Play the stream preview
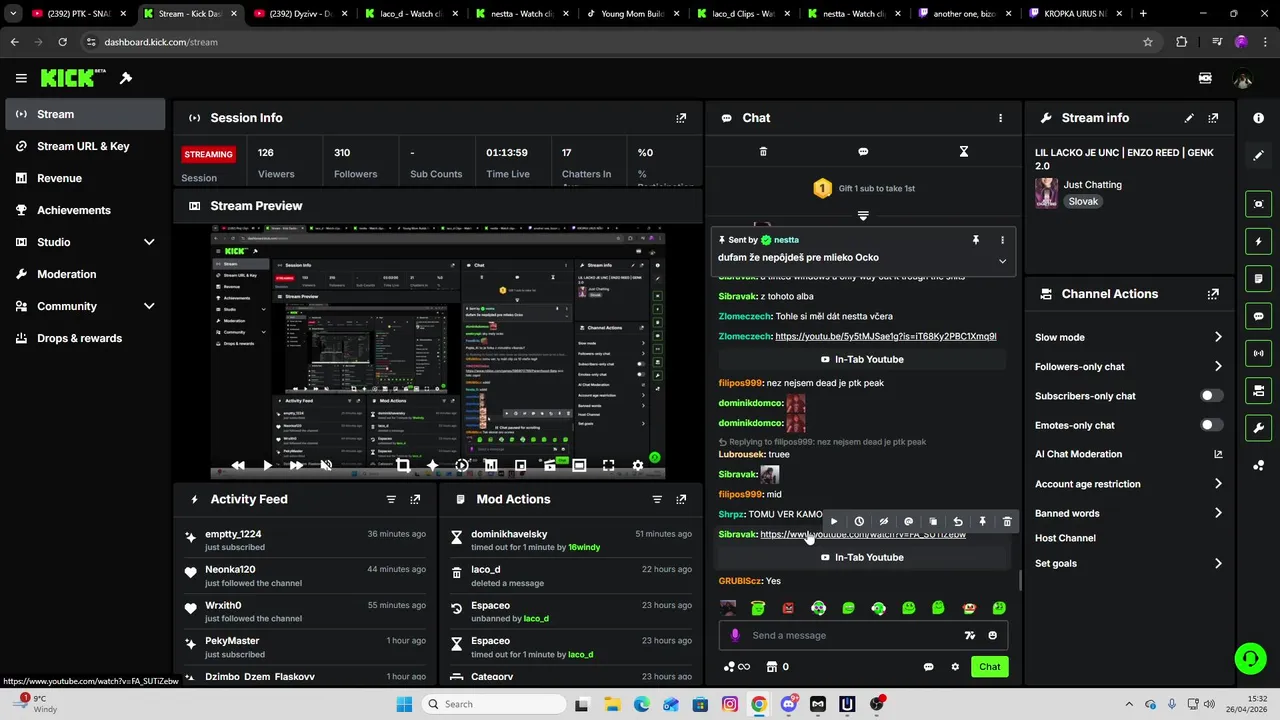Viewport: 1280px width, 720px height. click(267, 465)
